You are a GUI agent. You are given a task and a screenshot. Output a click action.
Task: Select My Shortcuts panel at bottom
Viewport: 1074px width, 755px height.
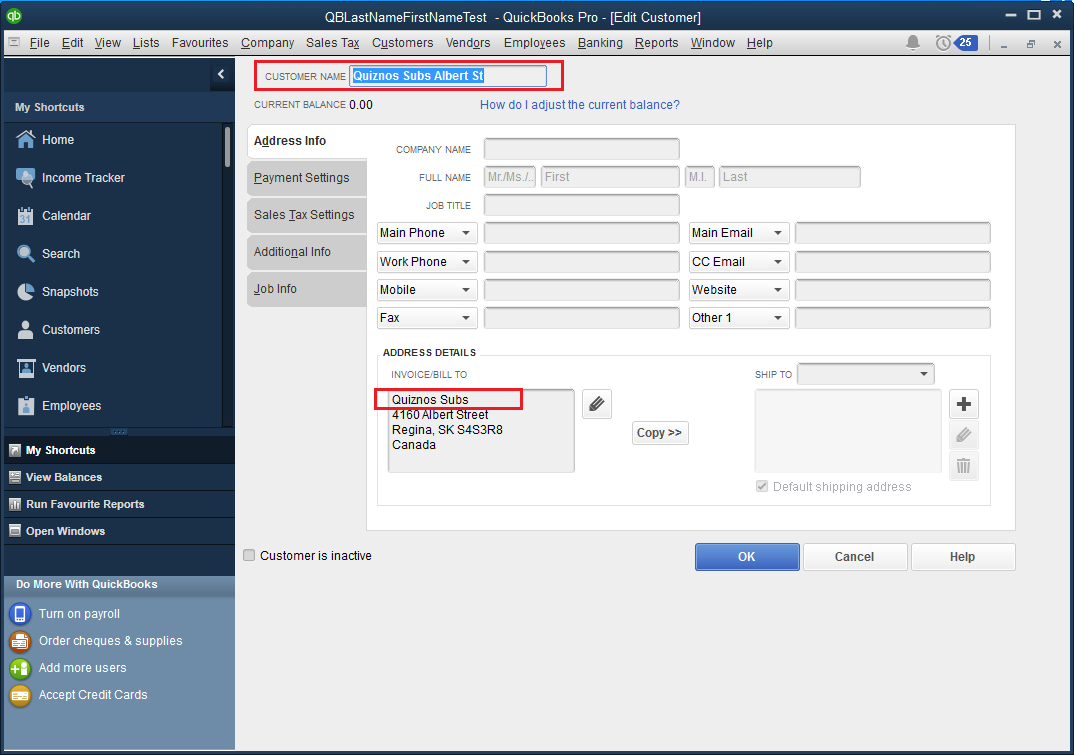click(119, 450)
